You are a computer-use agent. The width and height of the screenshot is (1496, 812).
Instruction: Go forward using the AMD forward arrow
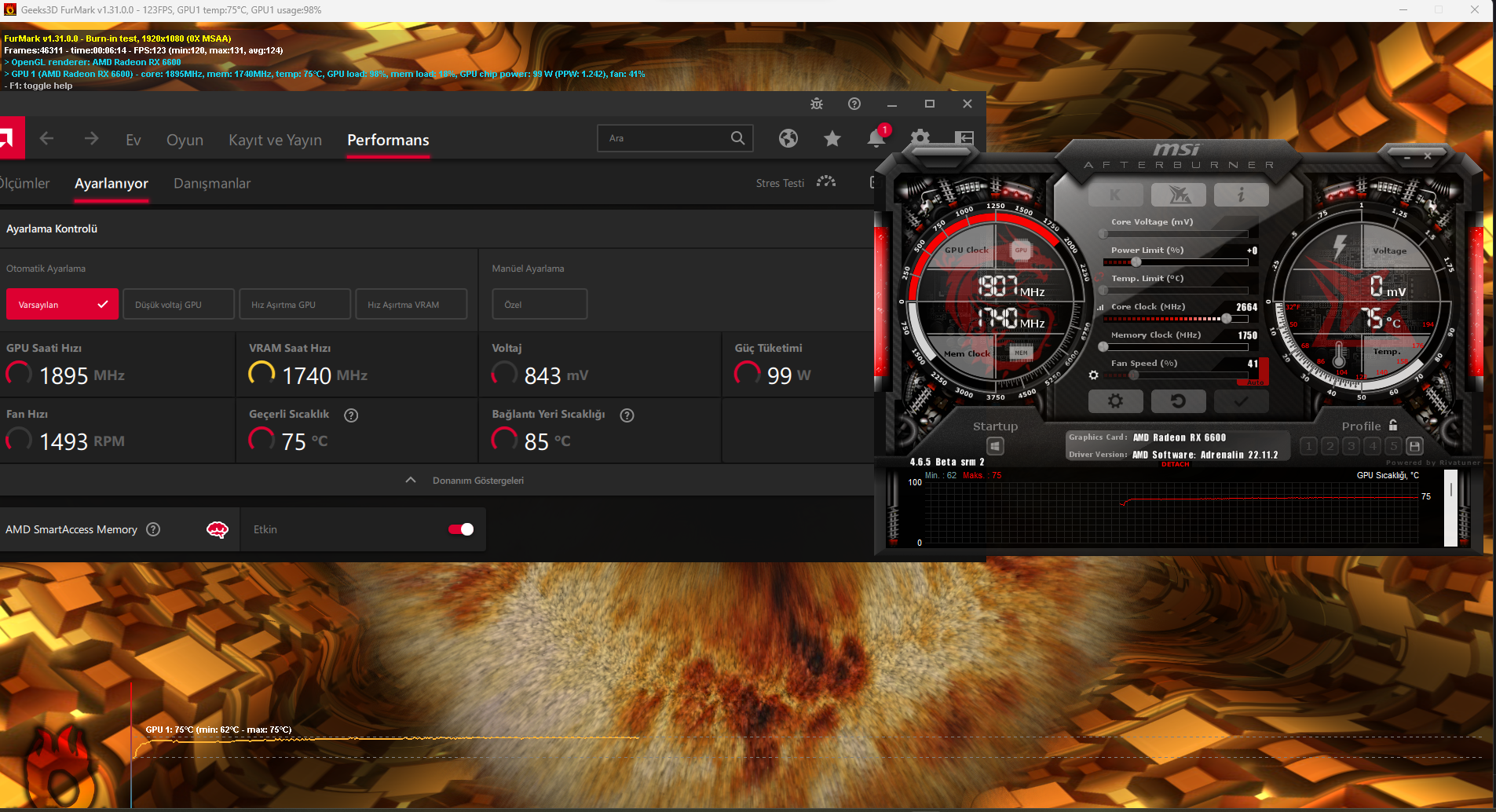pyautogui.click(x=91, y=139)
